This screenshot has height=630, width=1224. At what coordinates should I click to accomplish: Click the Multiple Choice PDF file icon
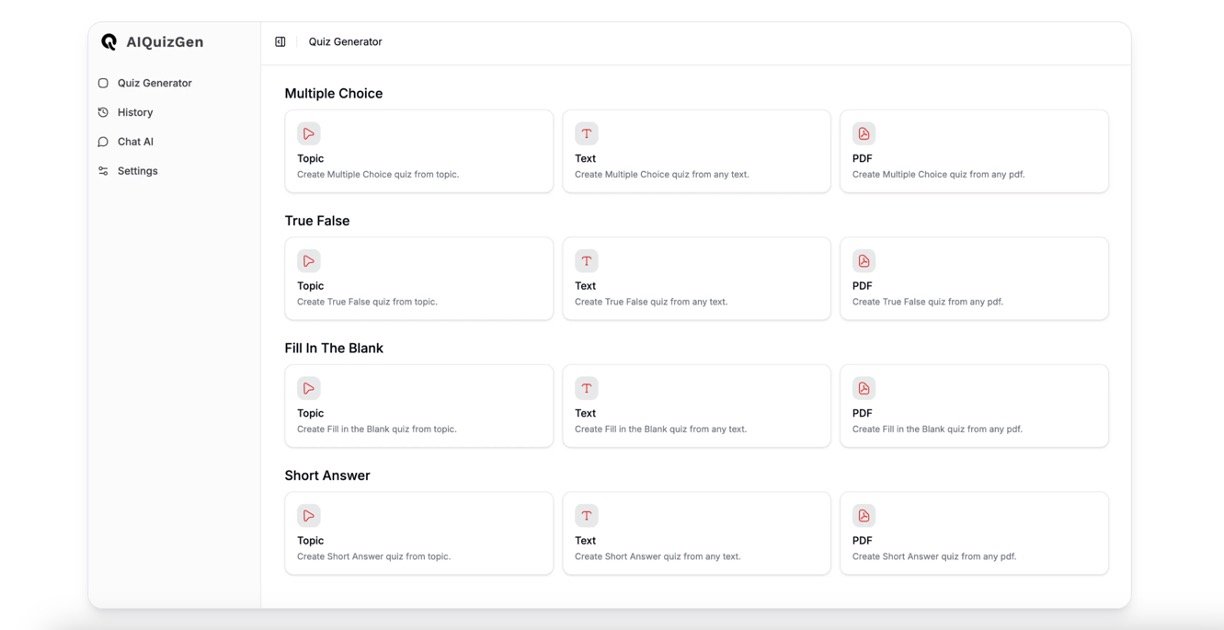point(863,134)
